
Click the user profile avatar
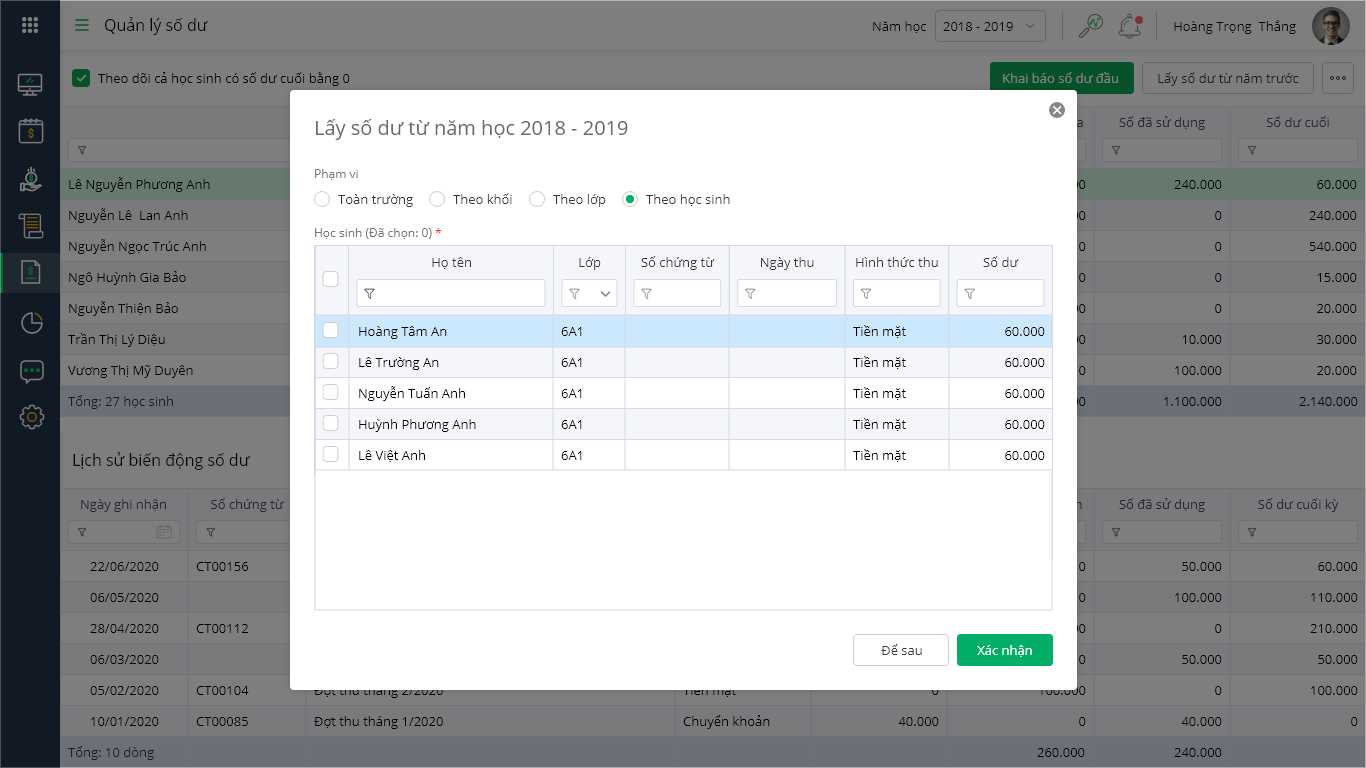(x=1330, y=26)
